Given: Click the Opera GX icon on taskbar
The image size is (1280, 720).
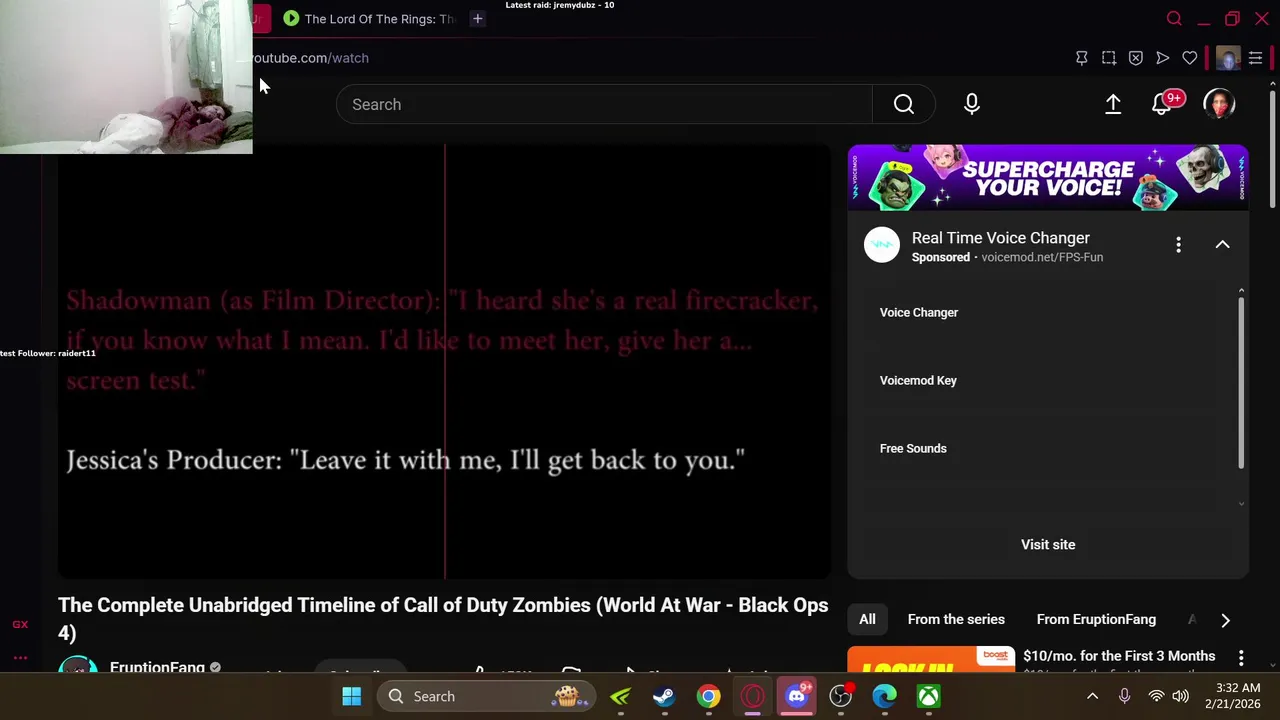Looking at the screenshot, I should (752, 696).
